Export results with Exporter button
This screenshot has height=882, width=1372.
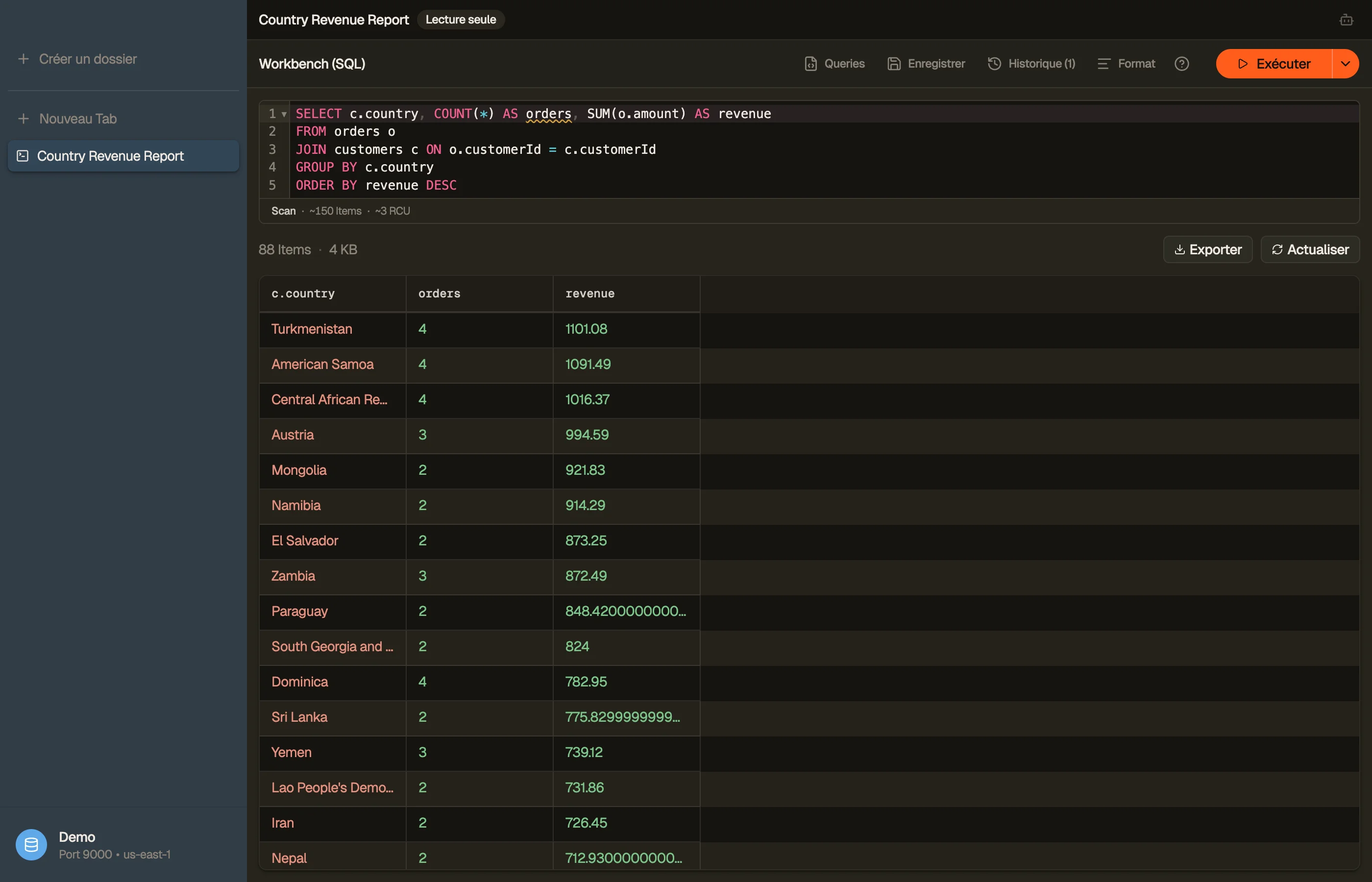[1208, 250]
